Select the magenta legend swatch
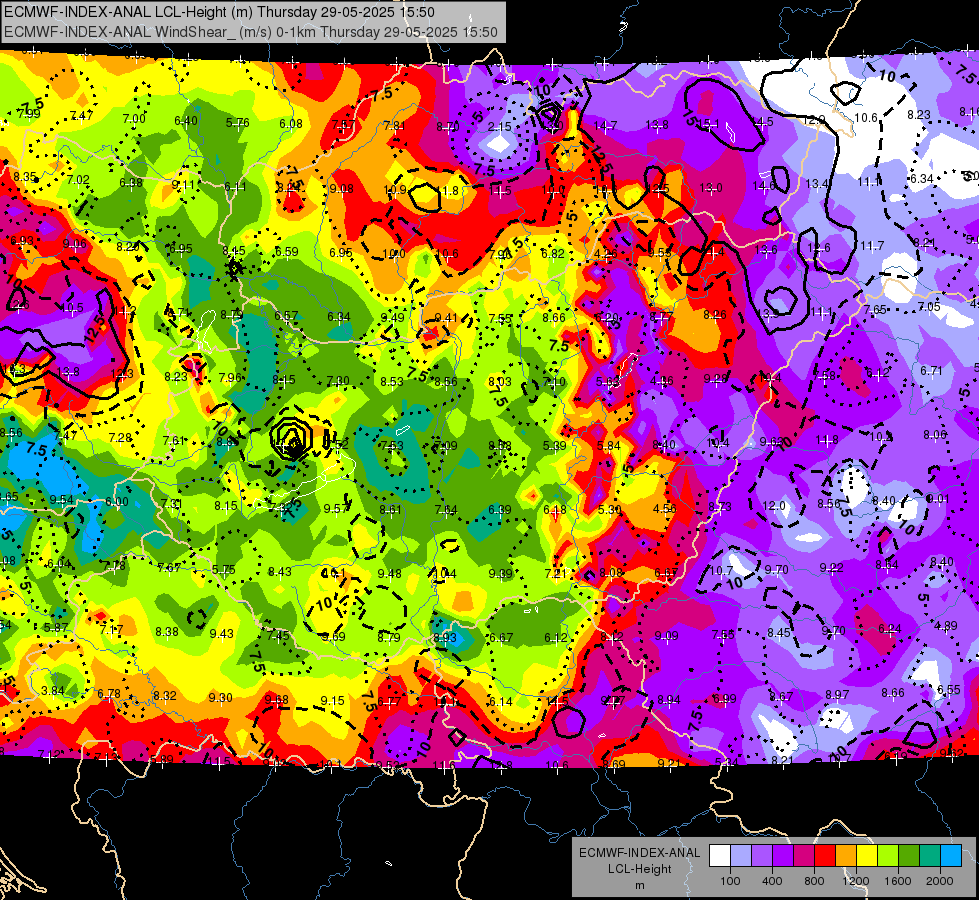The width and height of the screenshot is (979, 900). point(804,856)
